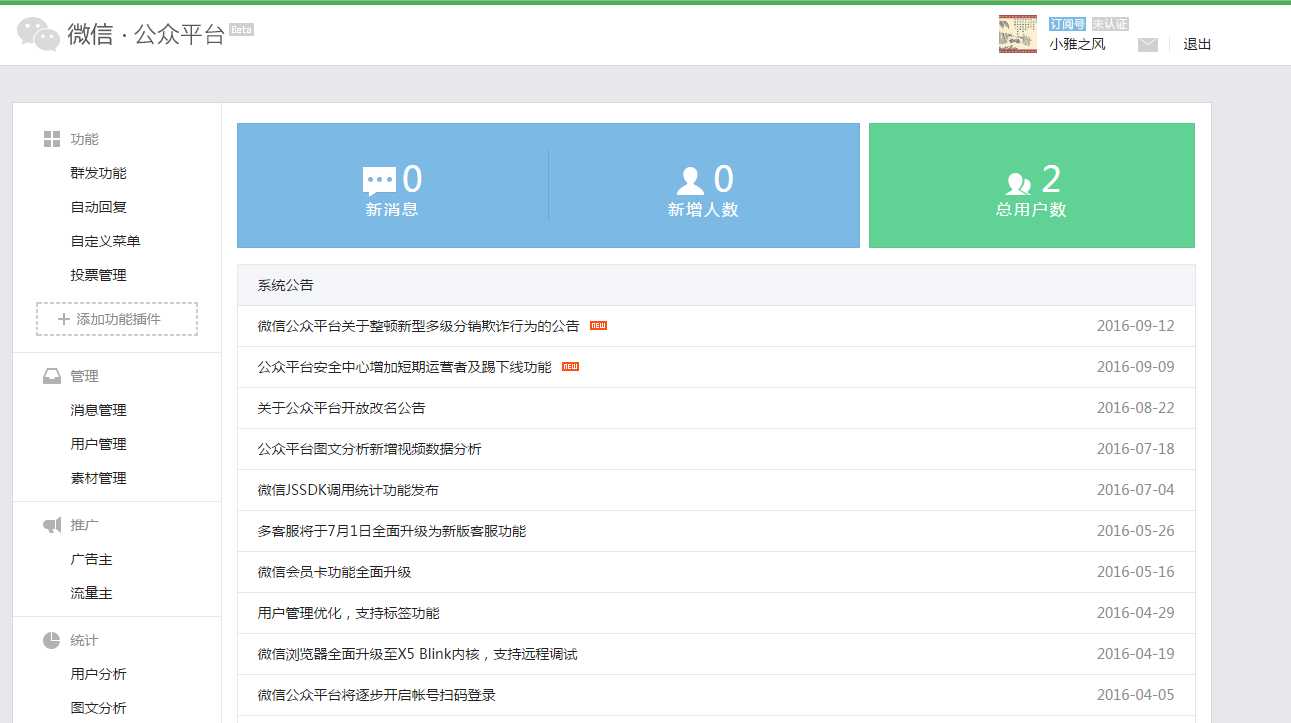Screen dimensions: 1291x723
Task: Click NEW badge on 短期运营者 announcement
Action: pos(570,367)
